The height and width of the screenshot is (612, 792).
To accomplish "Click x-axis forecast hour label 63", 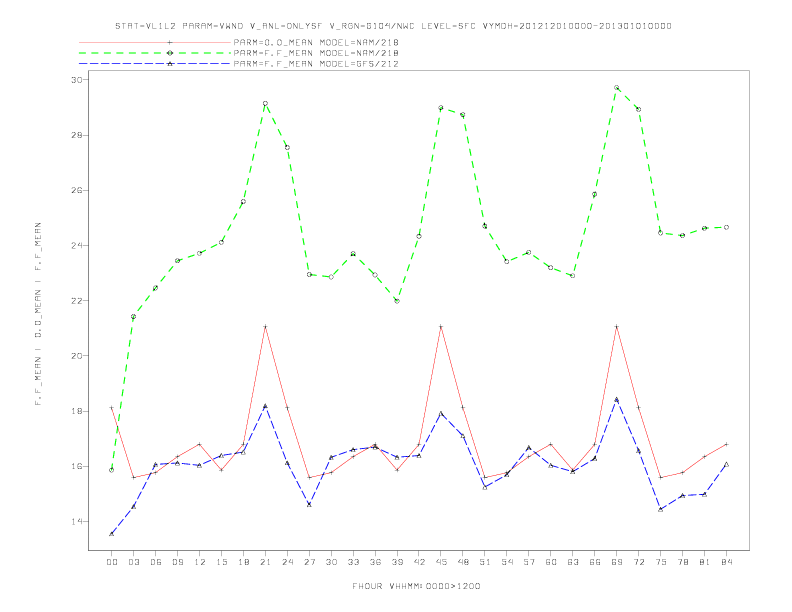I will click(x=573, y=562).
